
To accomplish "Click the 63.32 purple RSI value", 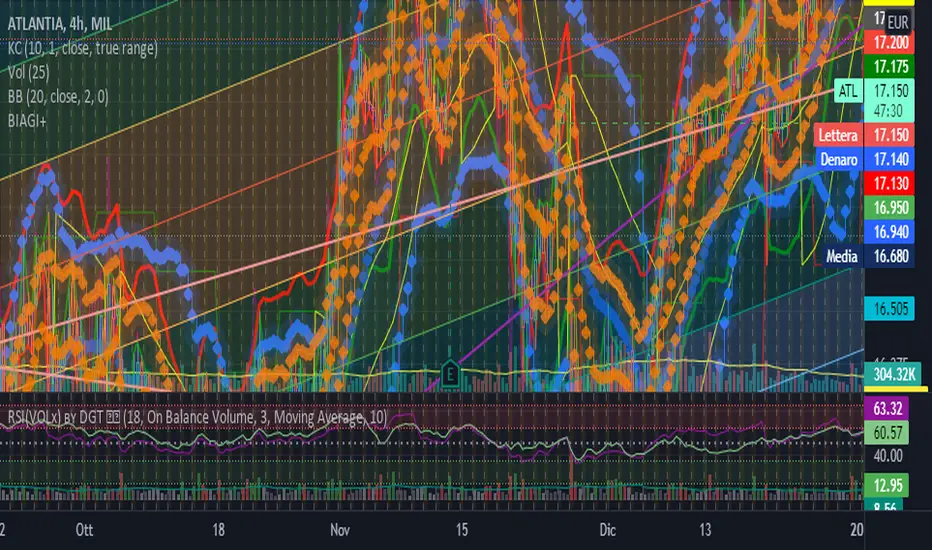I will coord(887,408).
